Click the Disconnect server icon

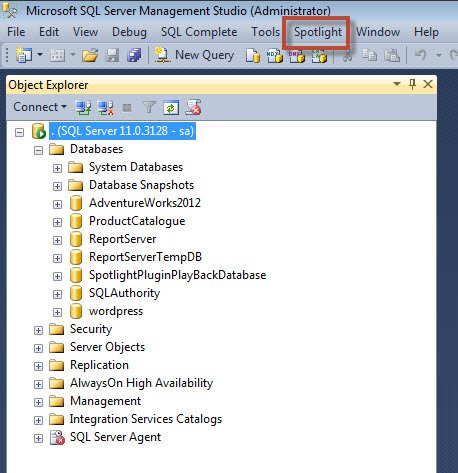pyautogui.click(x=105, y=108)
